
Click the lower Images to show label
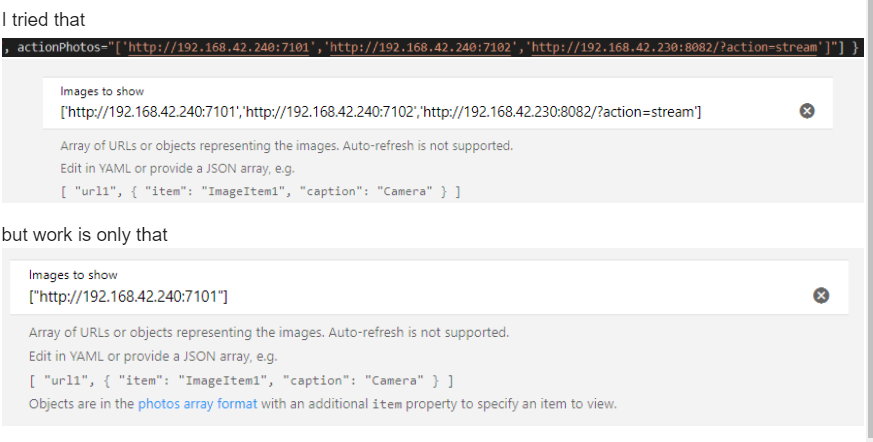[73, 275]
